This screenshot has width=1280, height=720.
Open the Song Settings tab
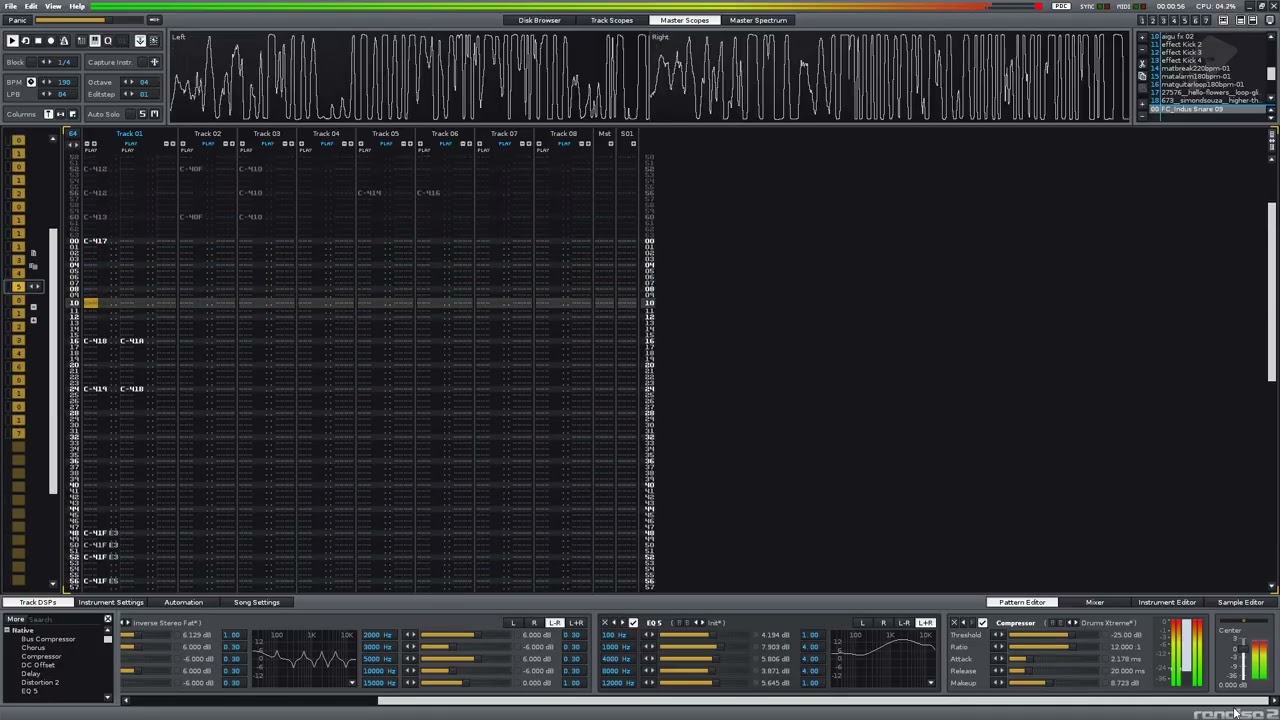(257, 602)
